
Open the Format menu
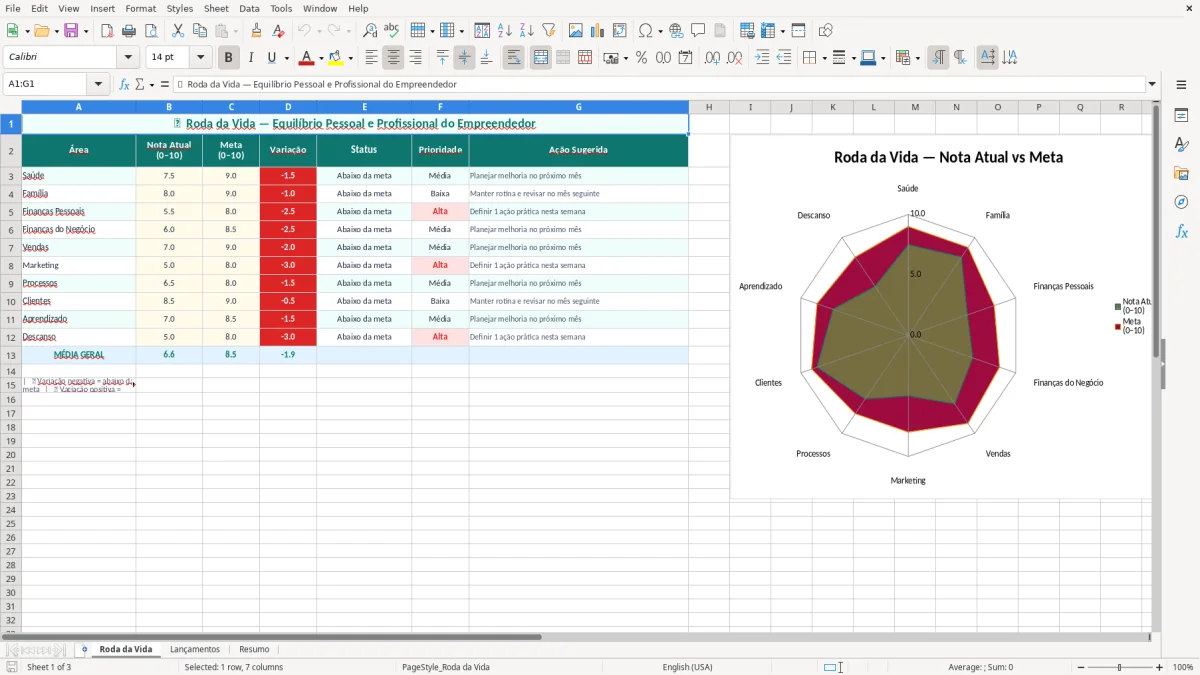pos(140,8)
